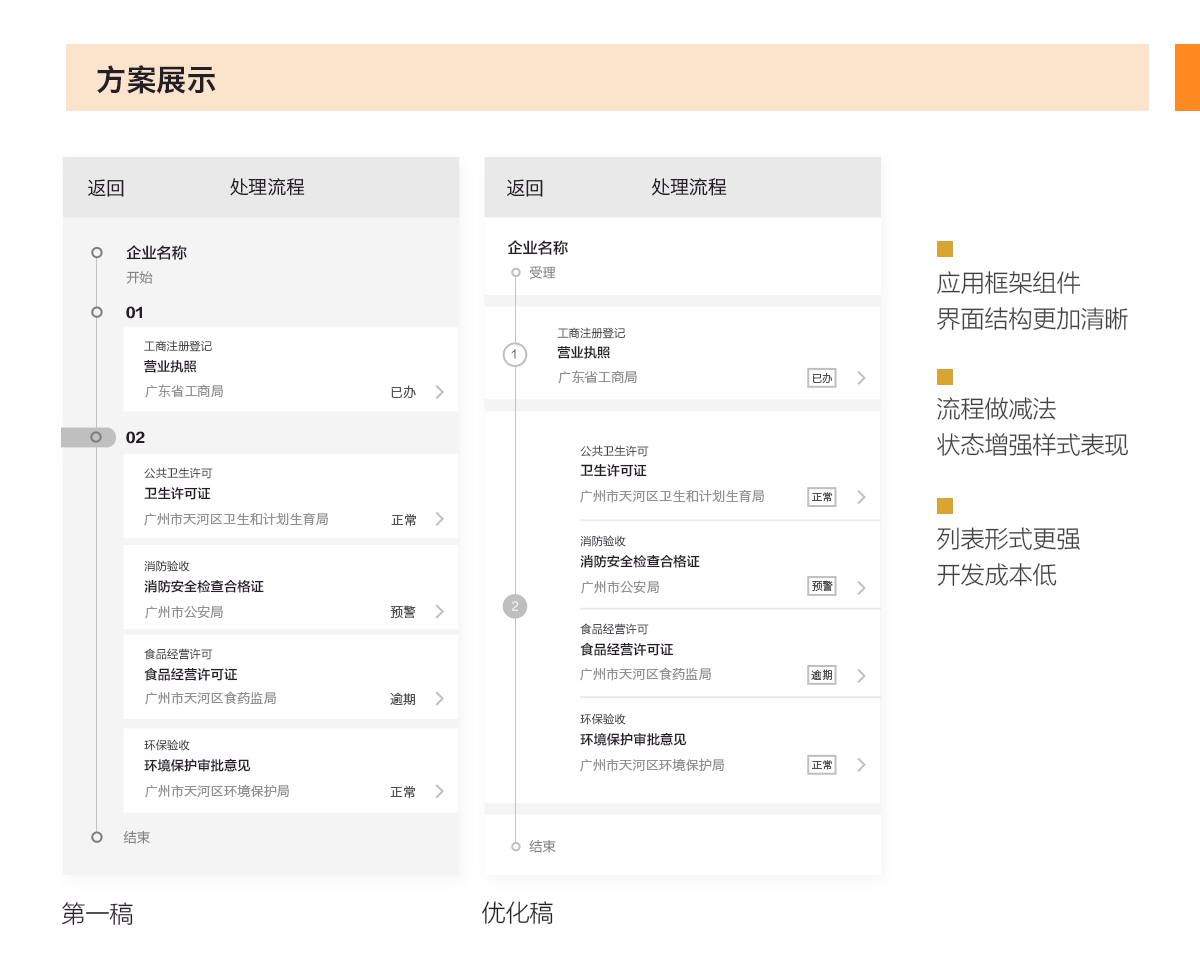This screenshot has height=960, width=1200.
Task: Select the filled step 2 circle marker
Action: [x=515, y=606]
